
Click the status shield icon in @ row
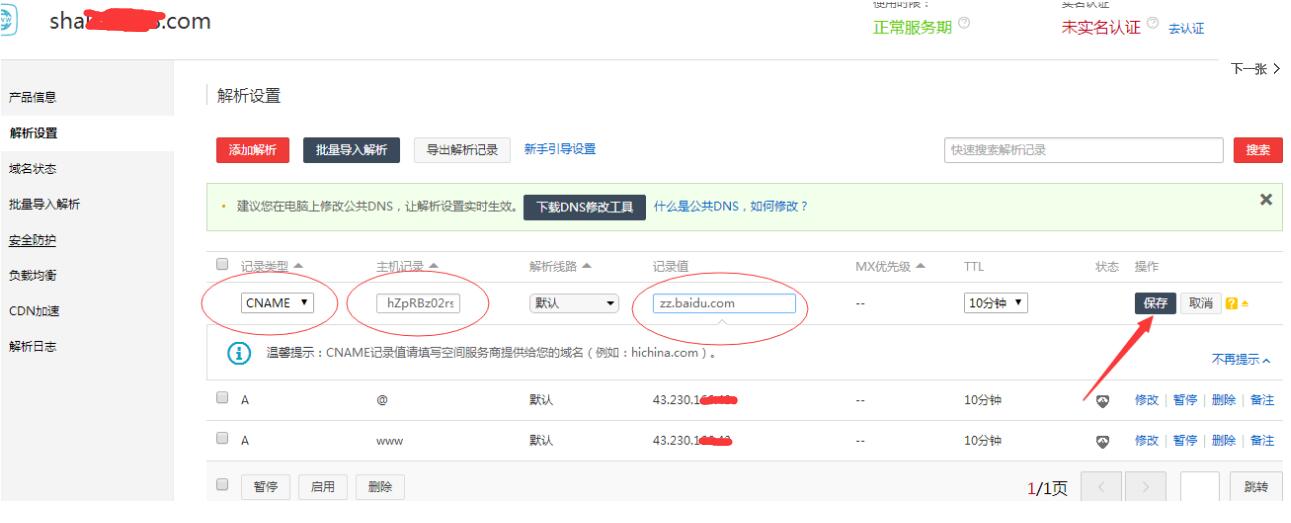pos(1102,400)
